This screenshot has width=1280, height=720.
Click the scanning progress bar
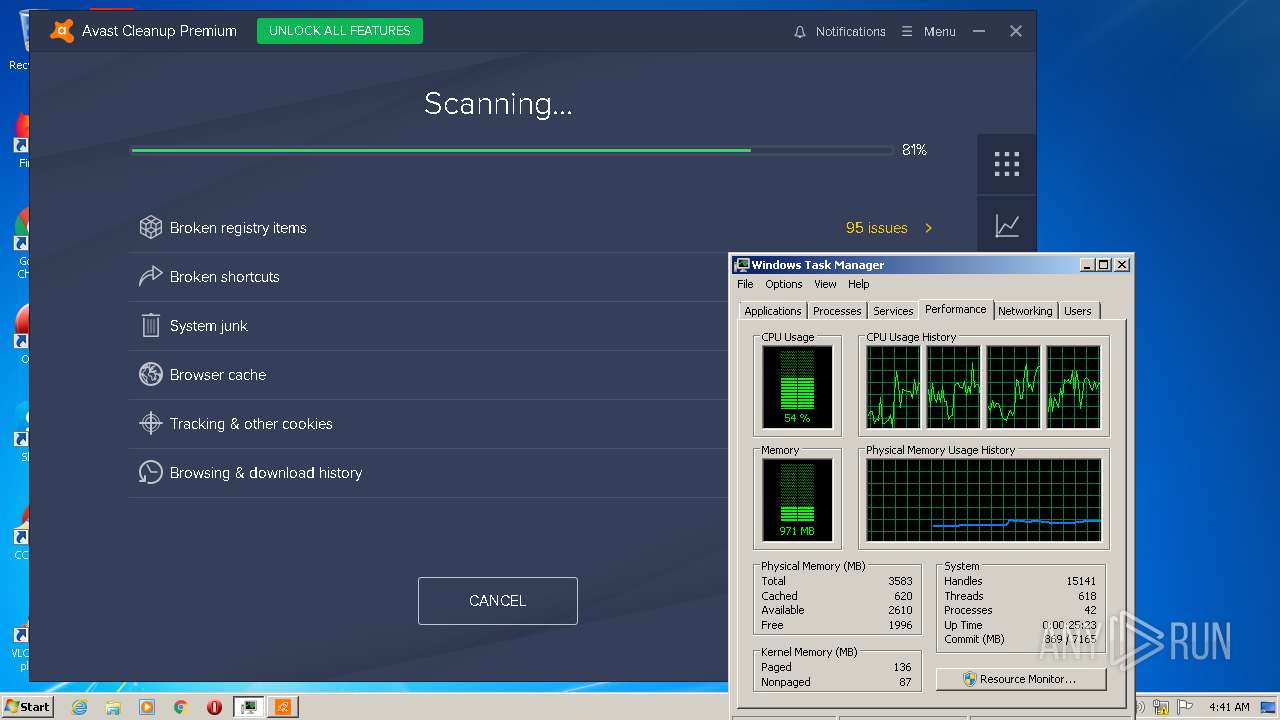click(512, 150)
